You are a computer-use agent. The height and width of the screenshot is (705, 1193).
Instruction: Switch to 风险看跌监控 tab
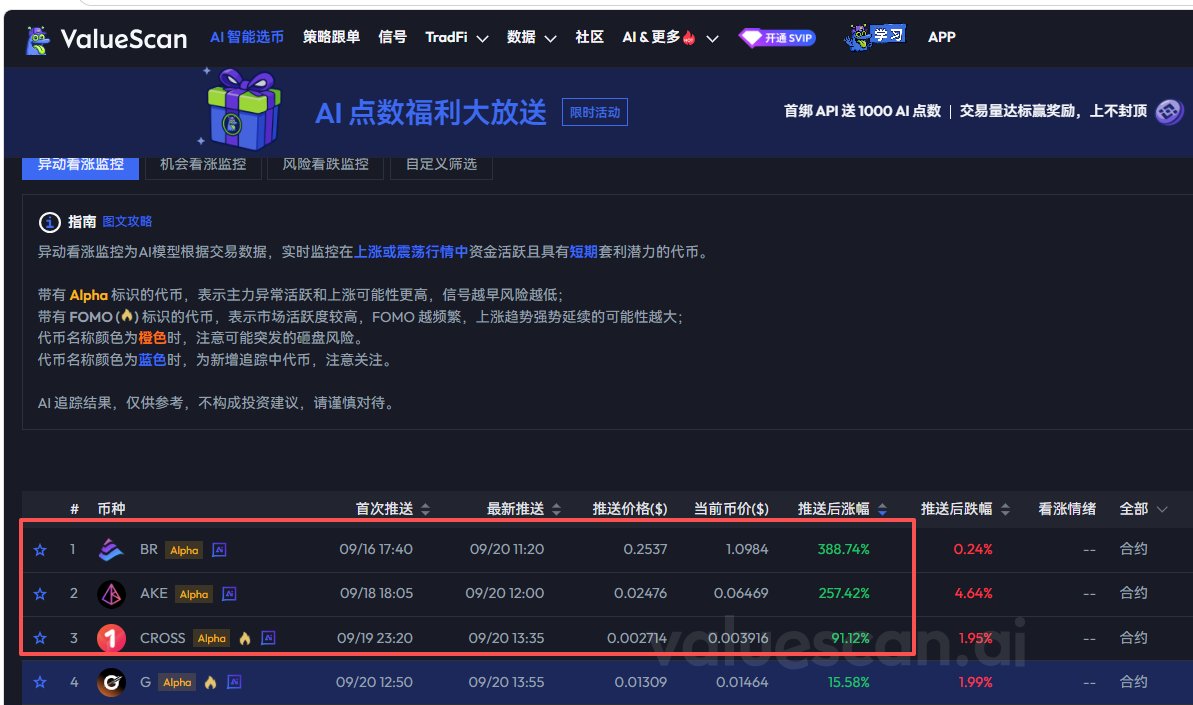pyautogui.click(x=326, y=167)
